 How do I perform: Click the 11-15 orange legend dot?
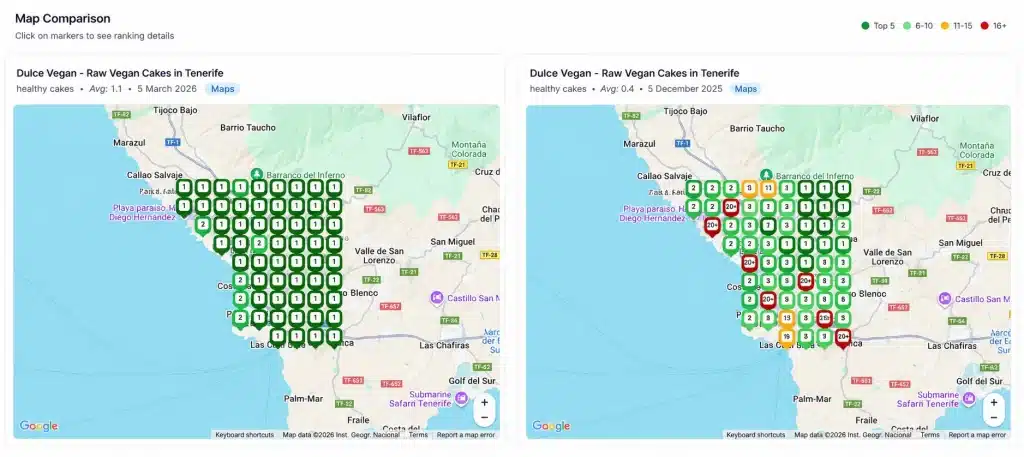pos(944,26)
